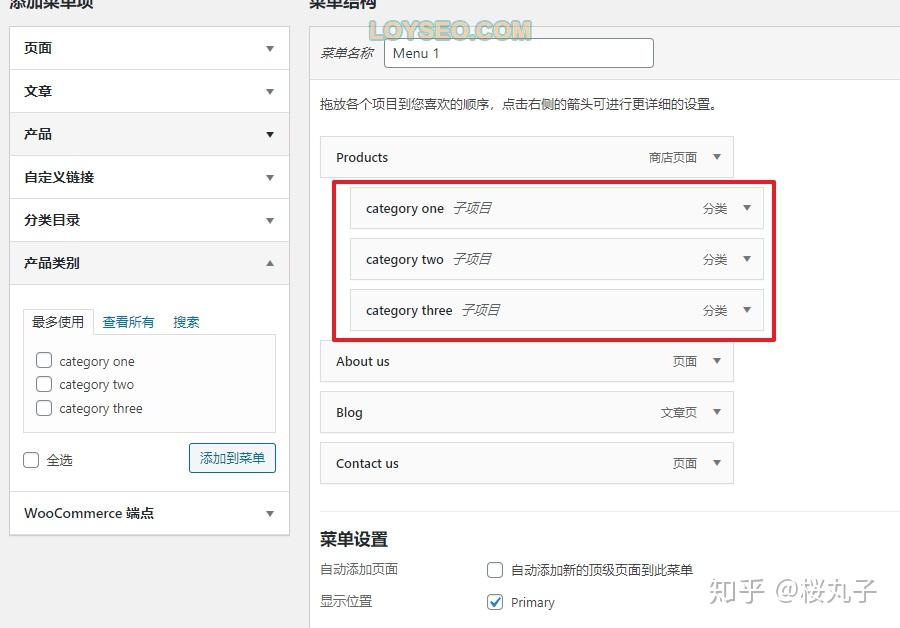Open category three item settings arrow

tap(747, 310)
